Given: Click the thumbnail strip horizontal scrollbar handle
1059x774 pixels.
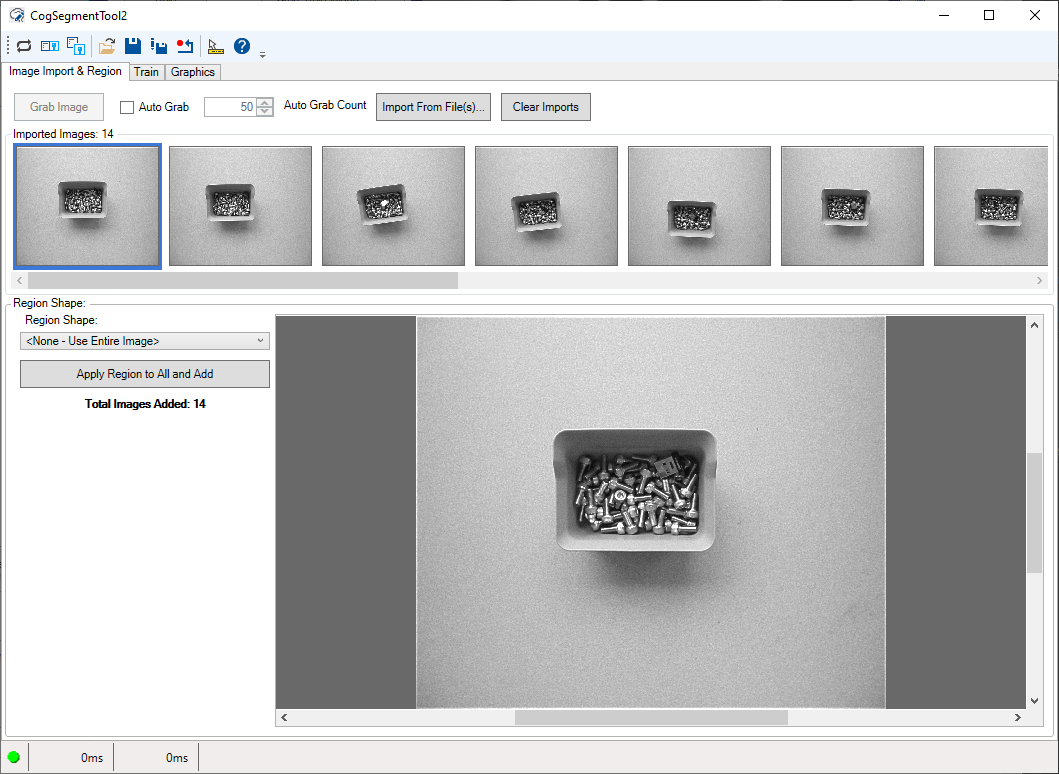Looking at the screenshot, I should point(242,281).
